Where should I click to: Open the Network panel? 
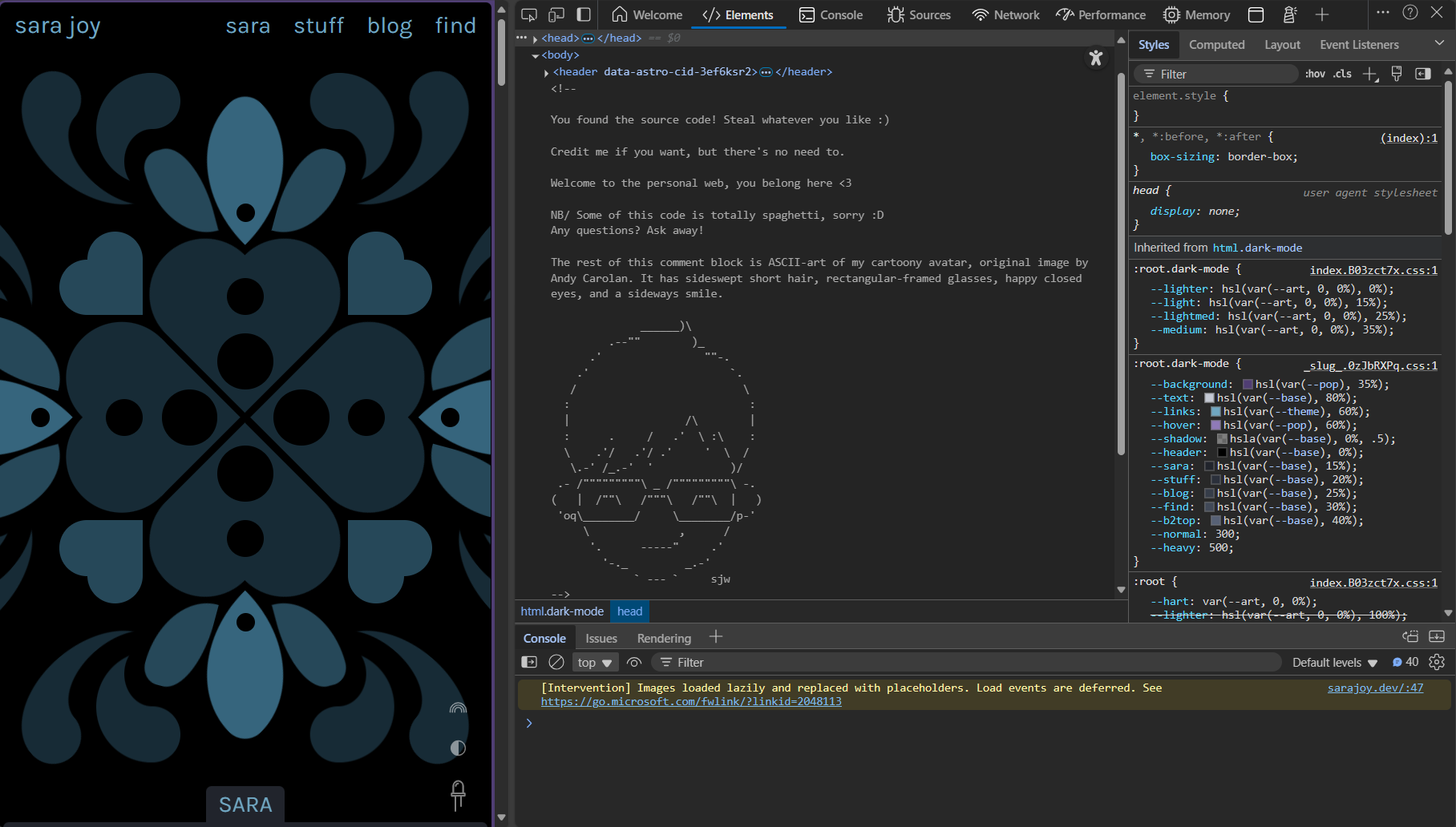(1006, 14)
